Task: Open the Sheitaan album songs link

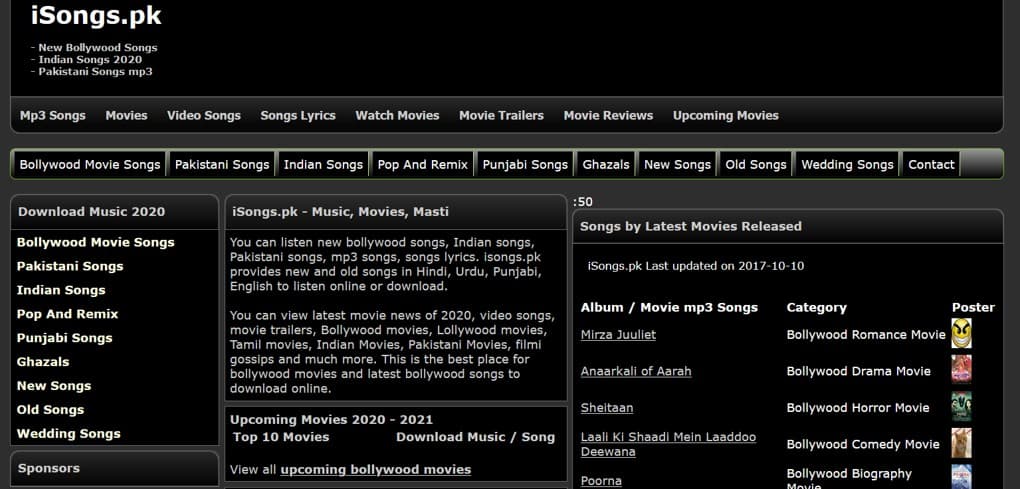Action: pos(607,408)
